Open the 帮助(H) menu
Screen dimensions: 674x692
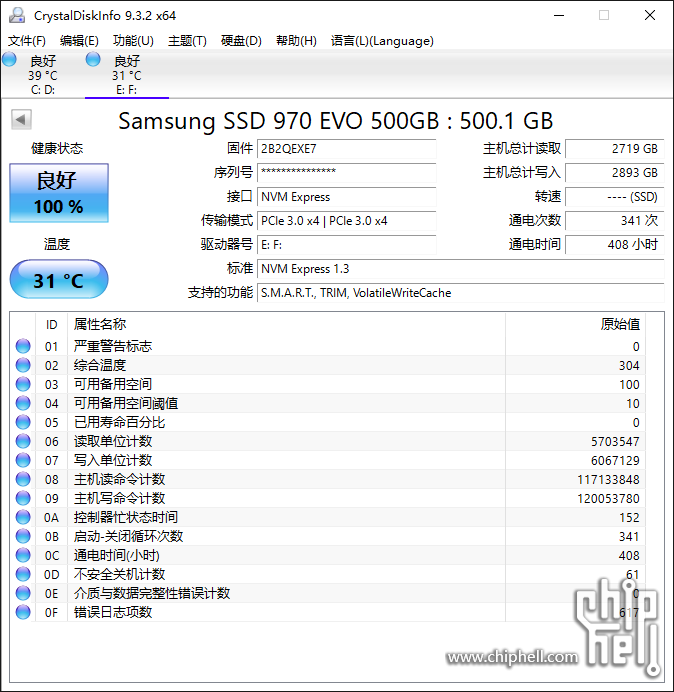coord(296,41)
